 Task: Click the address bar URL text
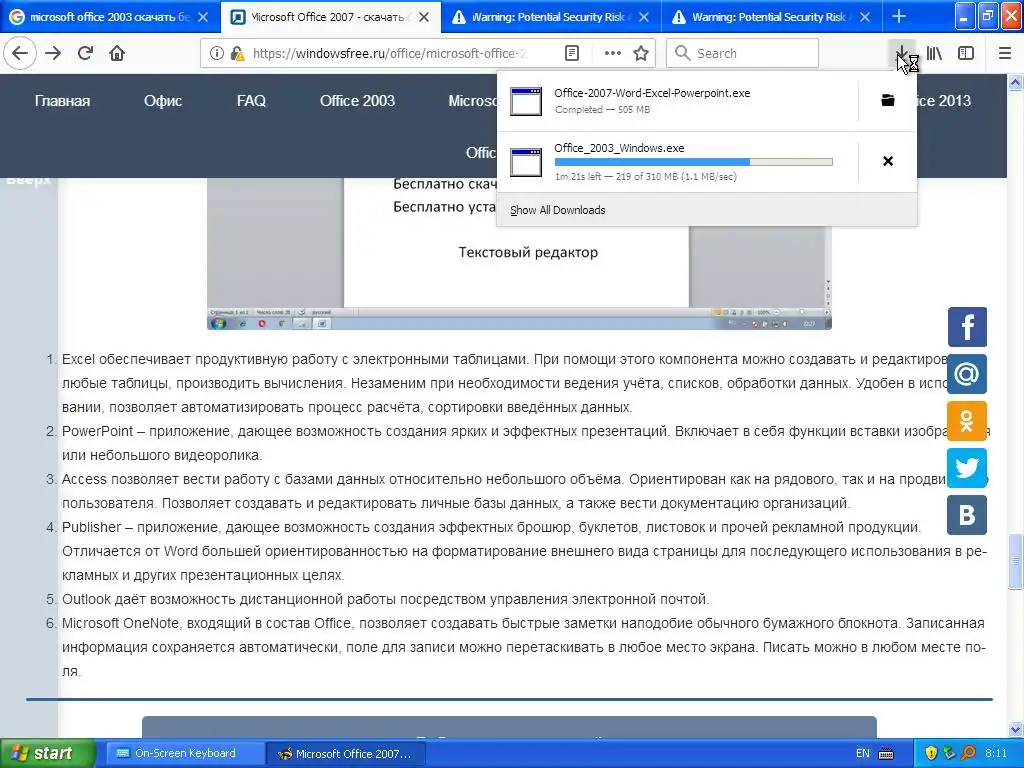[x=389, y=54]
